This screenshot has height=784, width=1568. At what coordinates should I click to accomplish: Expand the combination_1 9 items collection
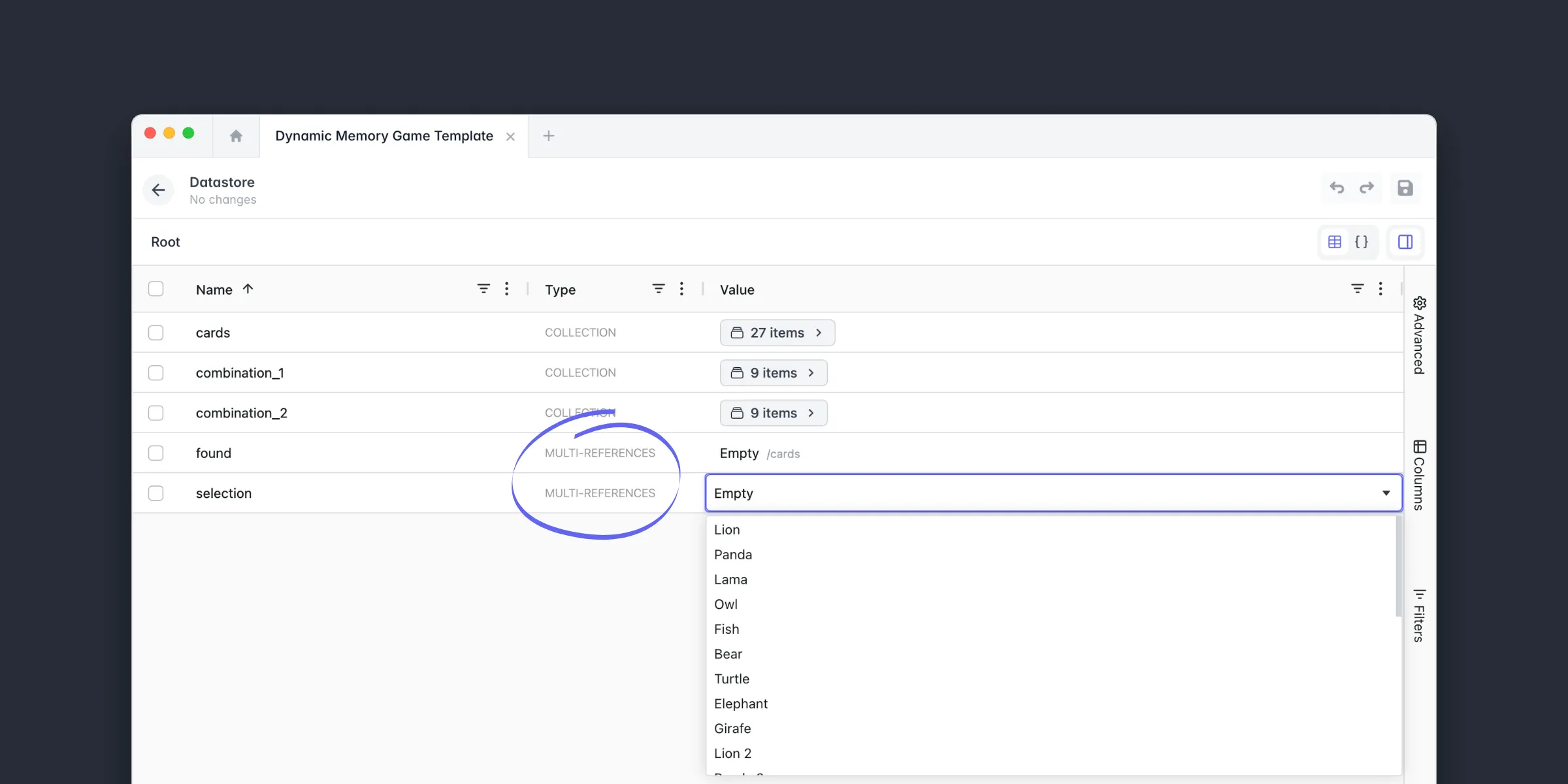(x=774, y=373)
